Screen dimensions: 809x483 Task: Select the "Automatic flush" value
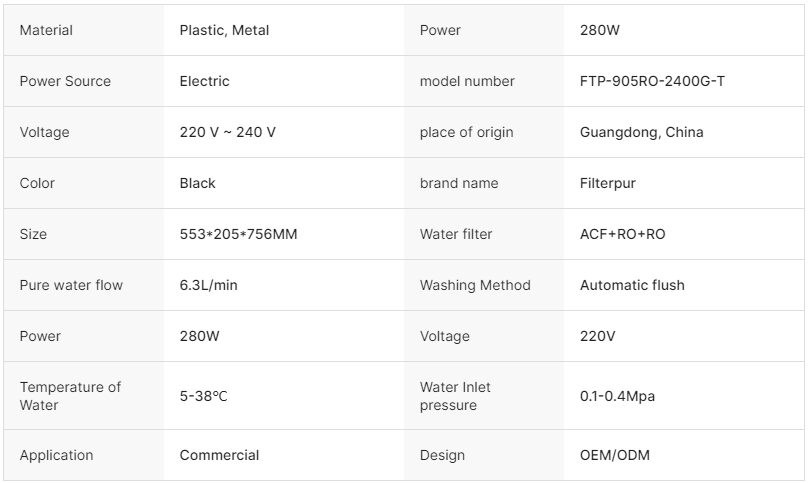632,285
